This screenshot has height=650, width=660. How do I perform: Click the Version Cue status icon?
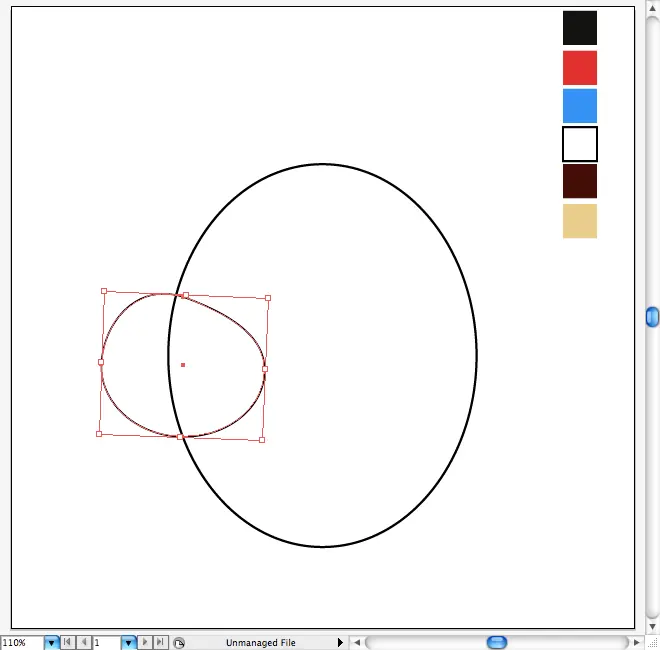tap(179, 643)
